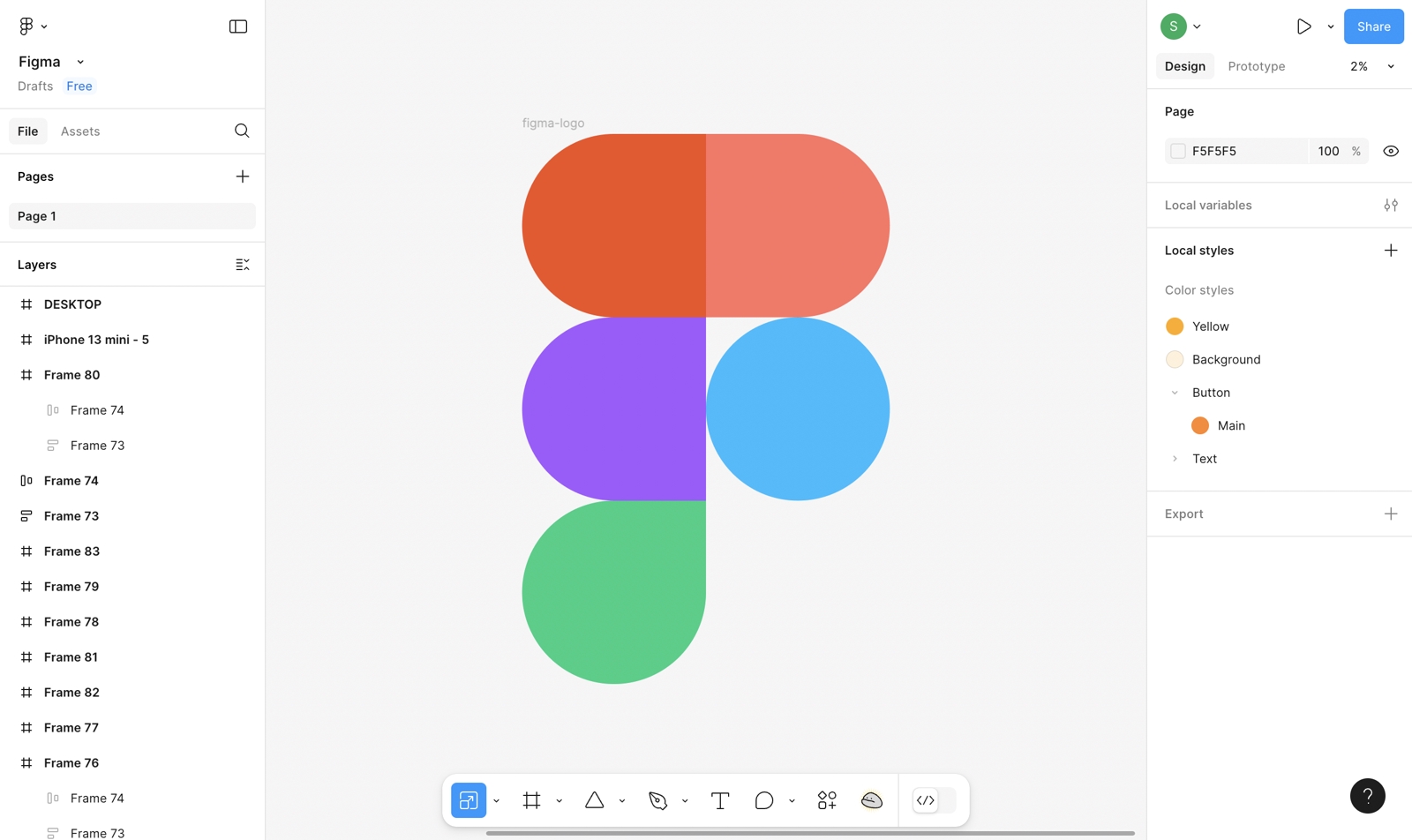Click the Share button
Viewport: 1412px width, 840px height.
tap(1373, 26)
